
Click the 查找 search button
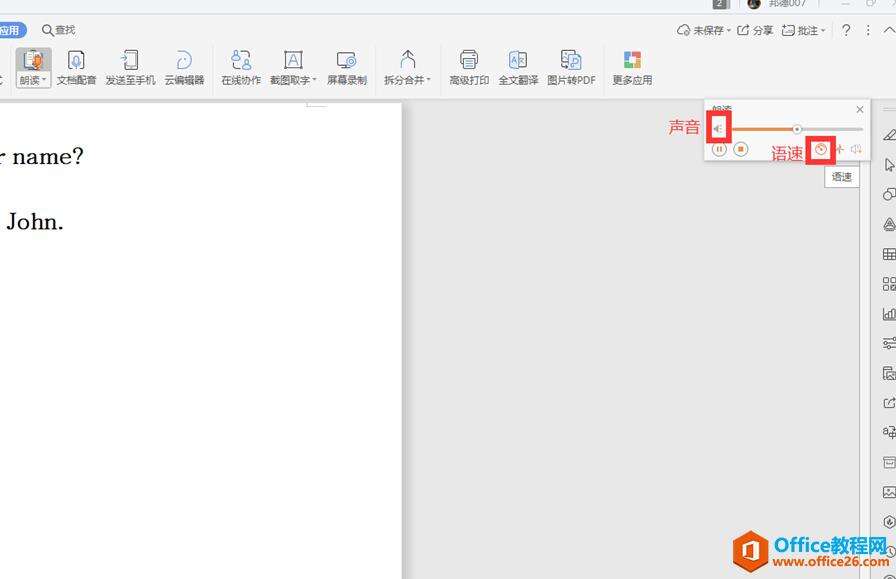click(58, 30)
